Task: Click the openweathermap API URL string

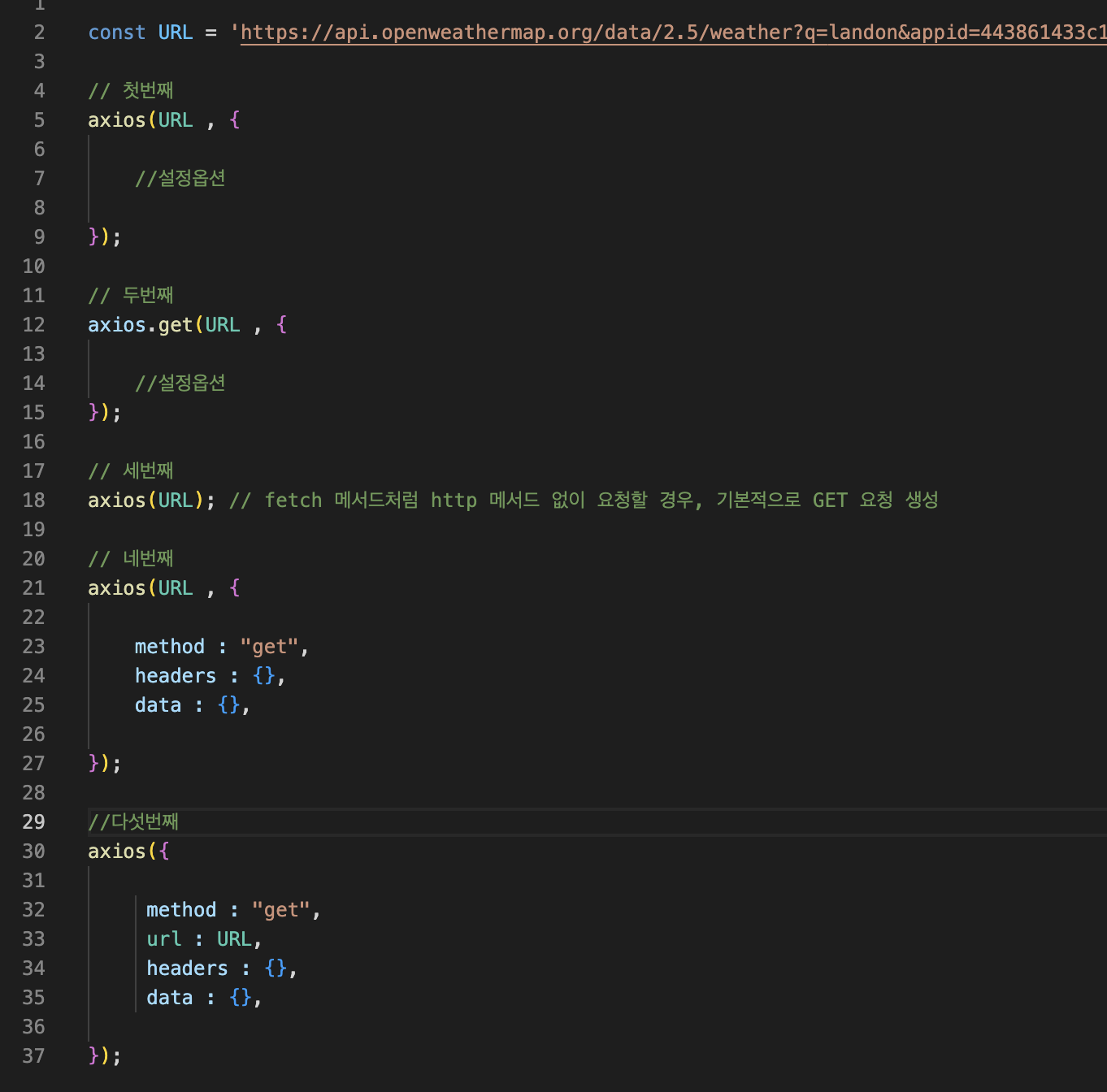Action: [x=668, y=32]
